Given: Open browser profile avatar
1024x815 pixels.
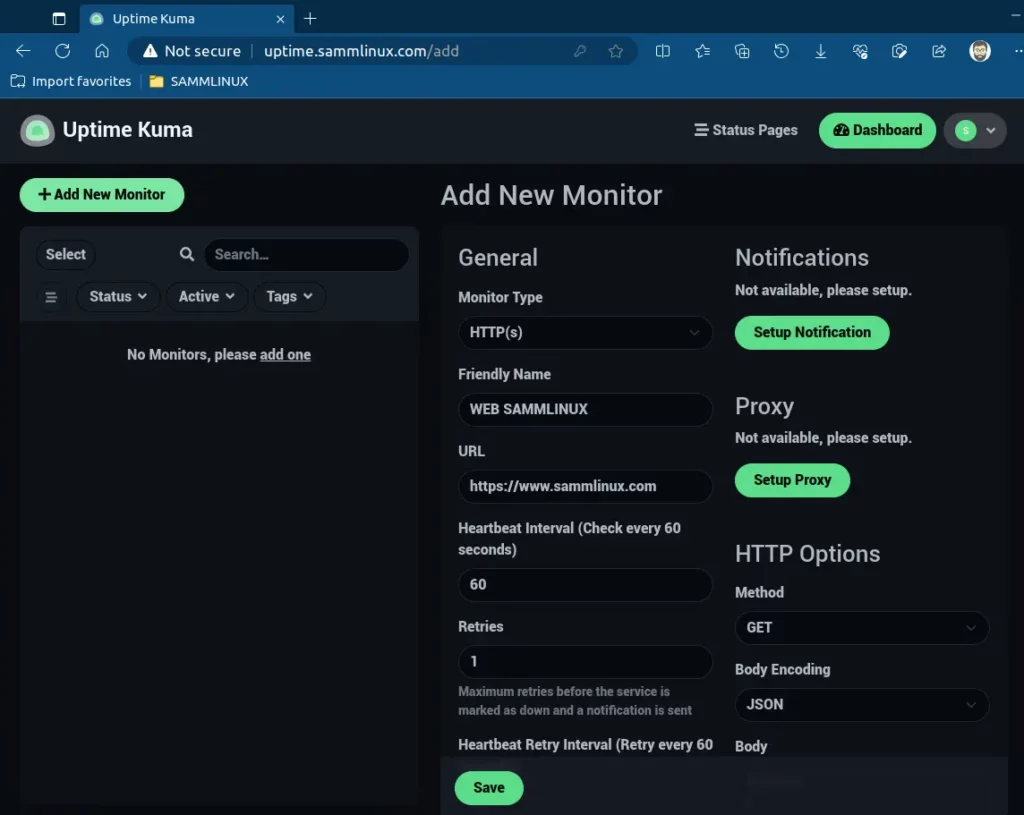Looking at the screenshot, I should [x=980, y=51].
